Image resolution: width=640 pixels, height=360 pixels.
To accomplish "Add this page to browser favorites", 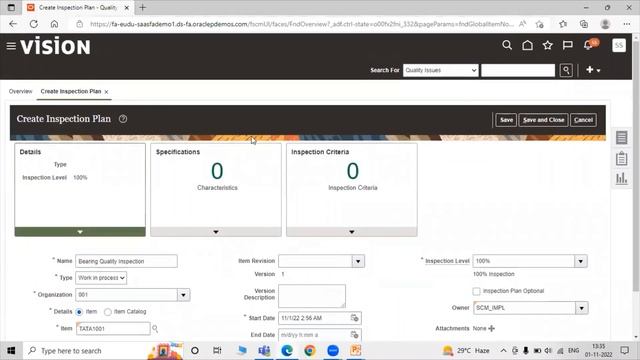I will (540, 24).
